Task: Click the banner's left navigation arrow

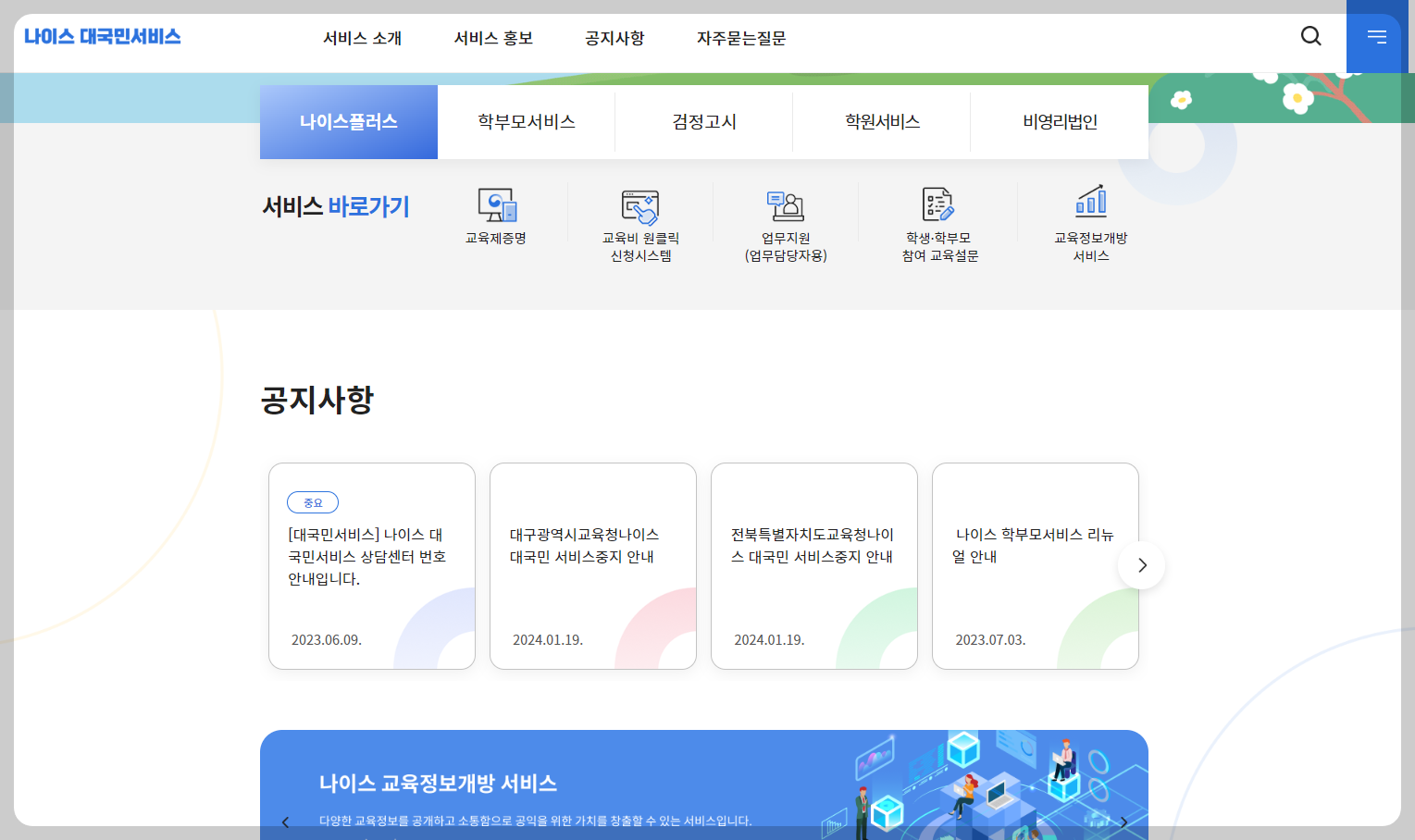Action: click(x=285, y=821)
